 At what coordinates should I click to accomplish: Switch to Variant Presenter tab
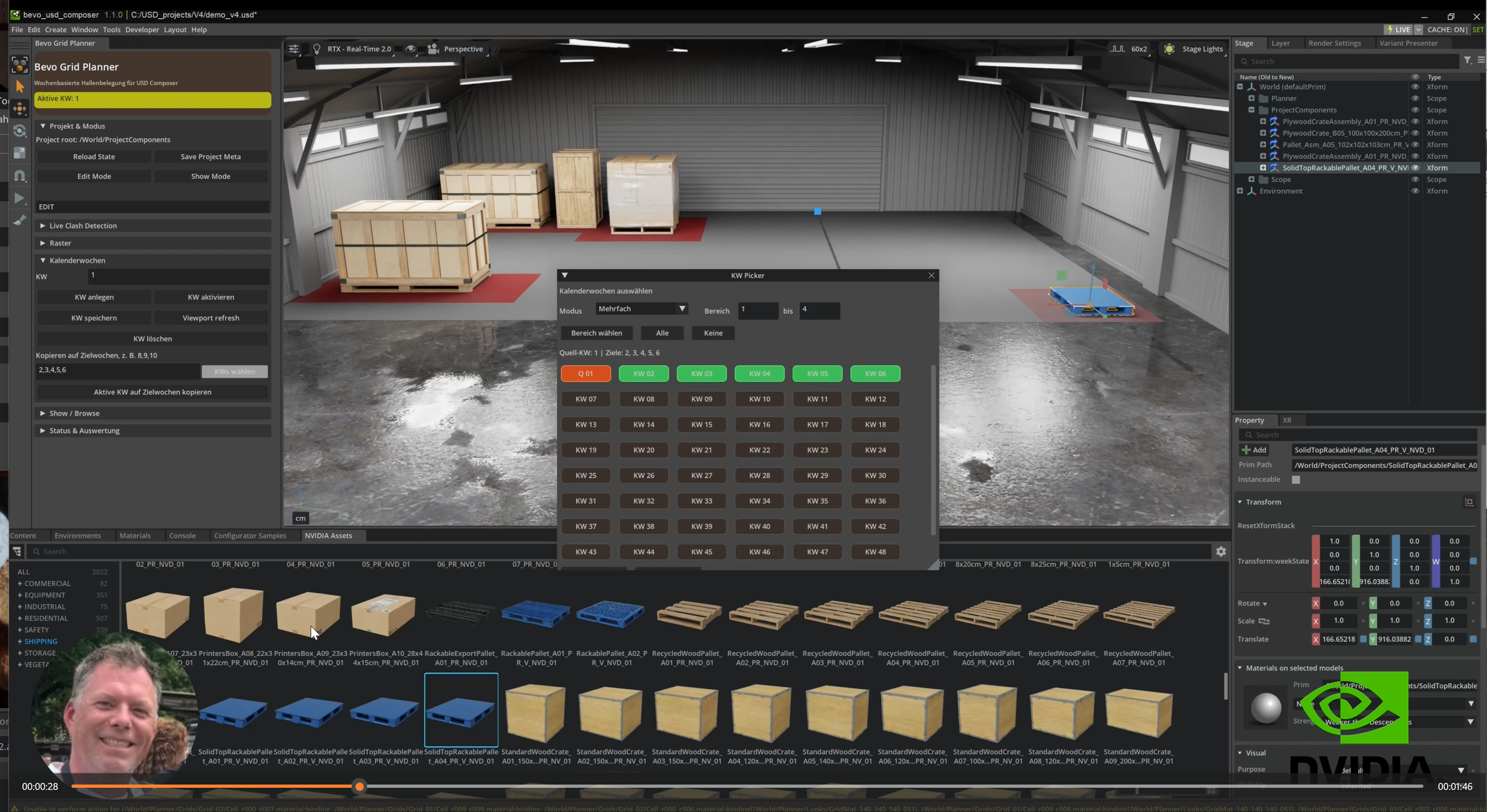click(x=1408, y=43)
